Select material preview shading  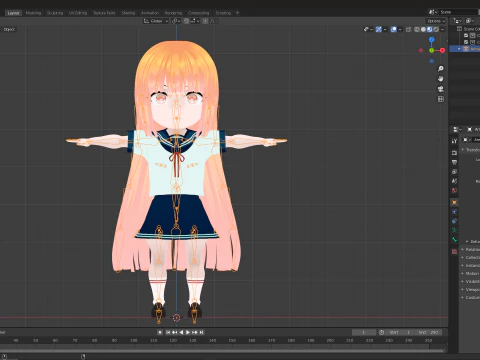[430, 29]
